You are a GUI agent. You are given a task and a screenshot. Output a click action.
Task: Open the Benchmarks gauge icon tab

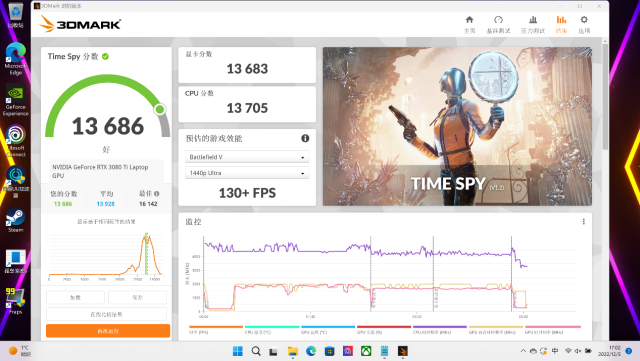click(498, 20)
